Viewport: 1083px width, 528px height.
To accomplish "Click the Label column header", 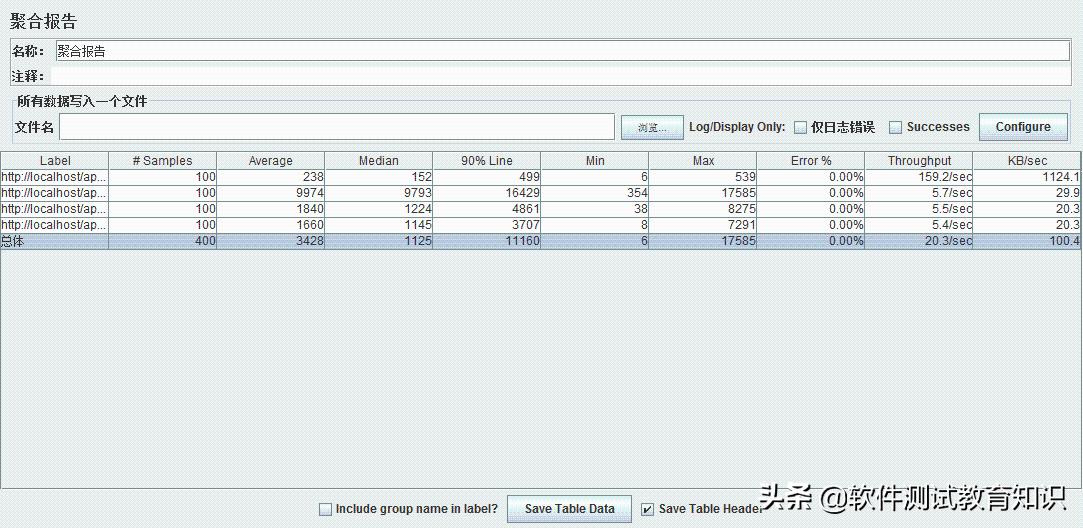I will (55, 161).
